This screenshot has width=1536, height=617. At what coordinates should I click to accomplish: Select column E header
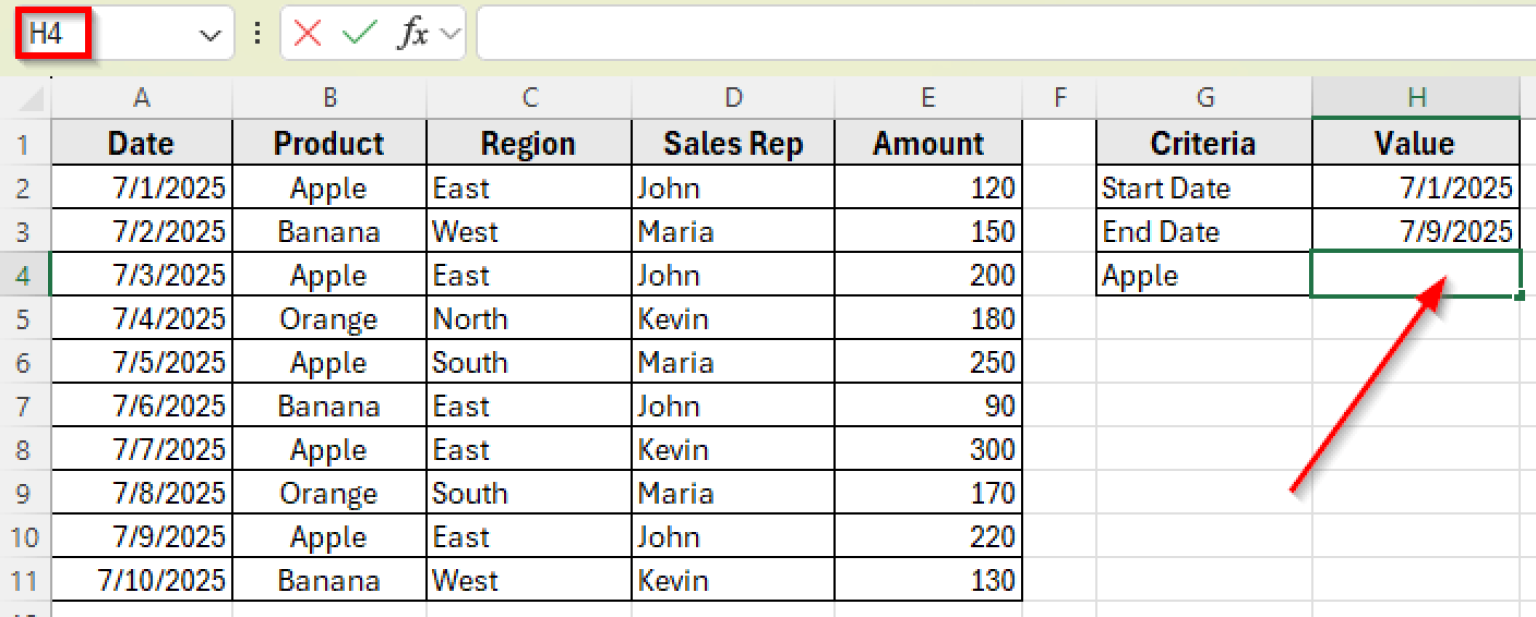[x=928, y=98]
